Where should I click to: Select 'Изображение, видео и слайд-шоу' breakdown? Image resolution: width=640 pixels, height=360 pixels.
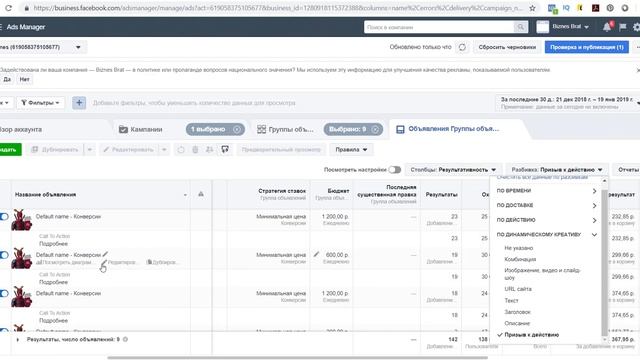[542, 274]
